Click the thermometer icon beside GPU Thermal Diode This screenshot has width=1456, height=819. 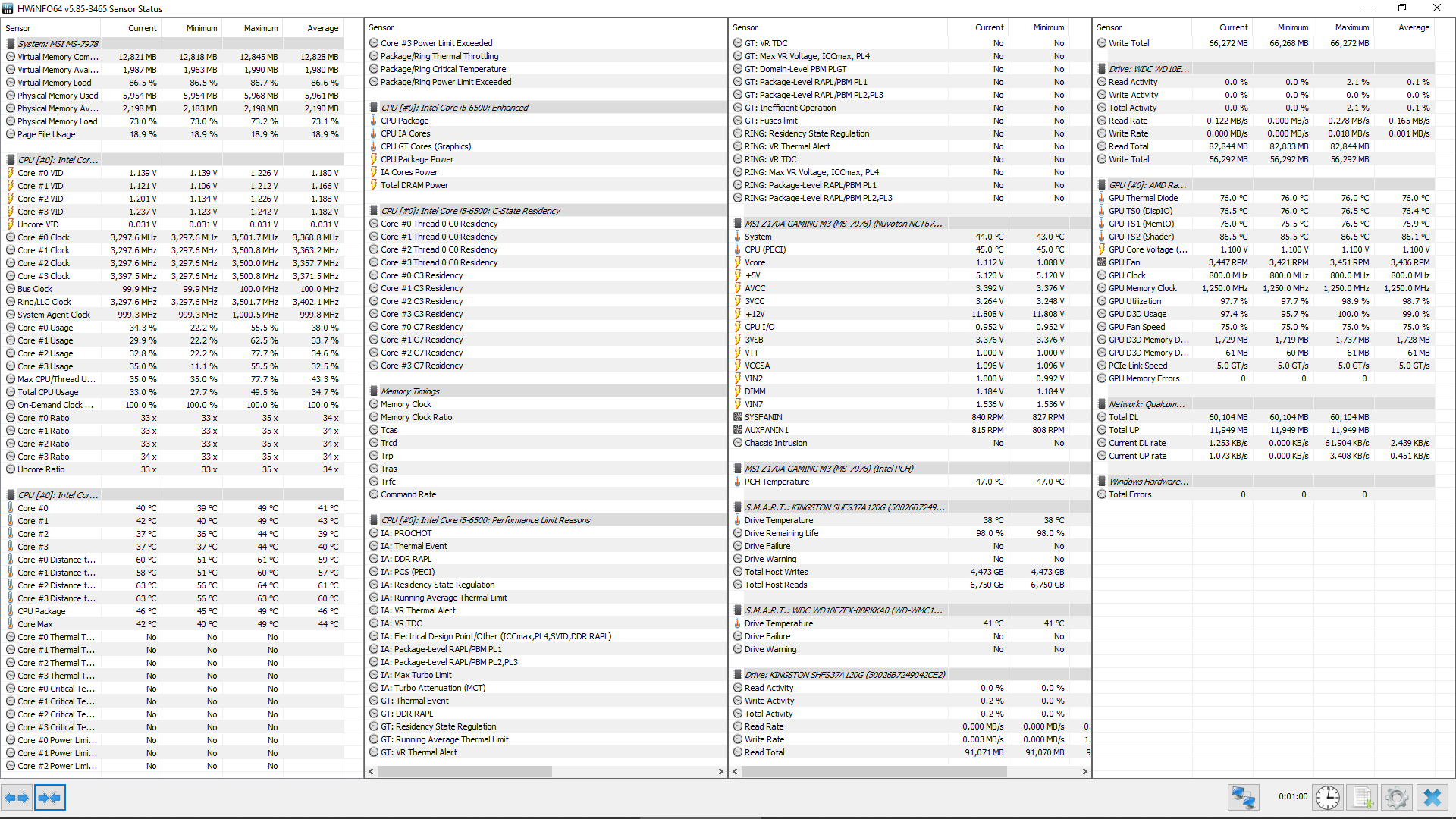1102,198
